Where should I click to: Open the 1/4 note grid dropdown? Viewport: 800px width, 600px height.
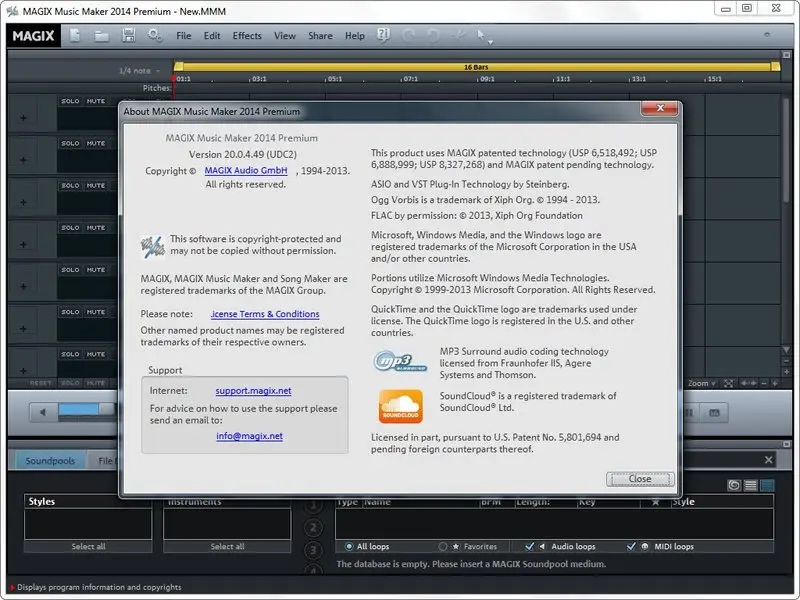(x=139, y=71)
